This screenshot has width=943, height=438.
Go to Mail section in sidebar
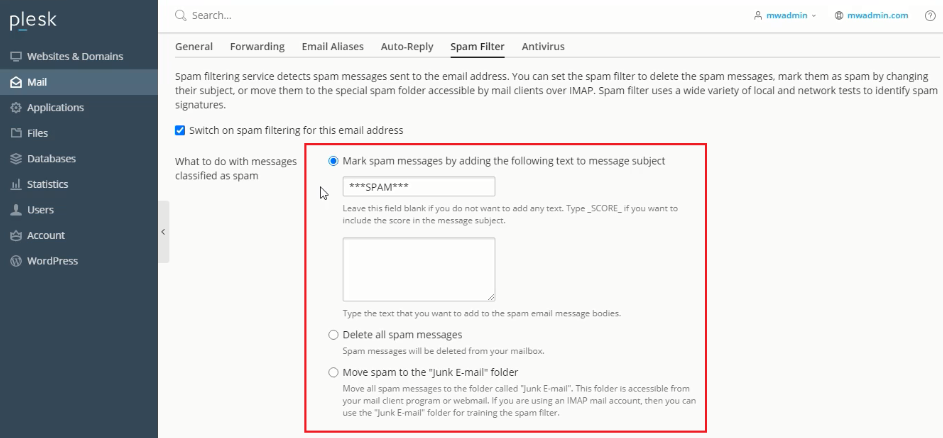click(x=79, y=82)
